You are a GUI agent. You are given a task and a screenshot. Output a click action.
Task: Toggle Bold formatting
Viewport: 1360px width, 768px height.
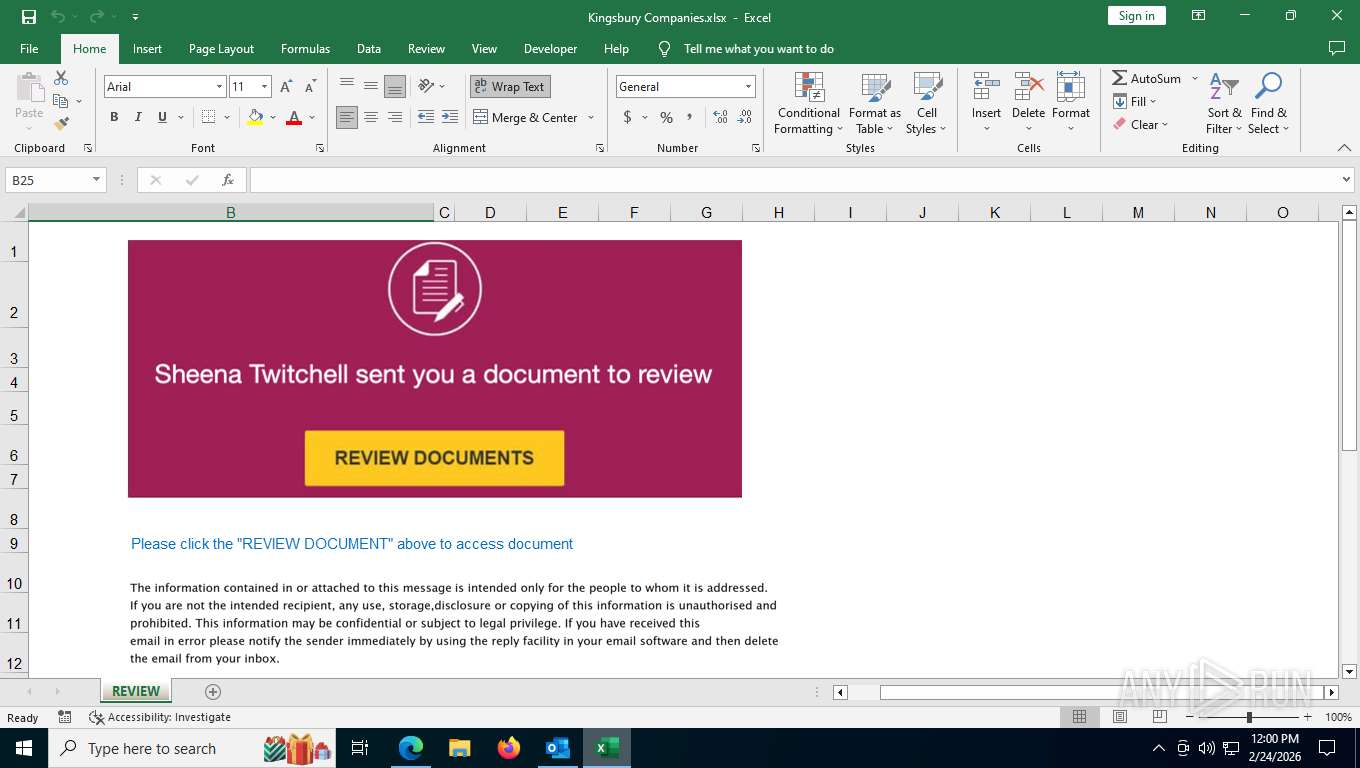click(114, 117)
